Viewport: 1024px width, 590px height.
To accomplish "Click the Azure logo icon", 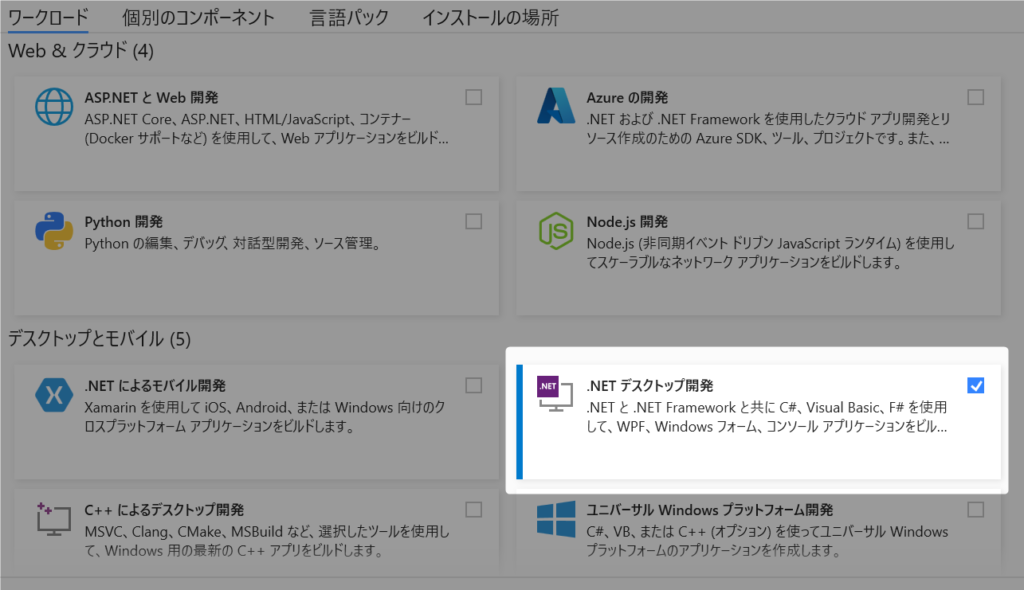I will 556,106.
